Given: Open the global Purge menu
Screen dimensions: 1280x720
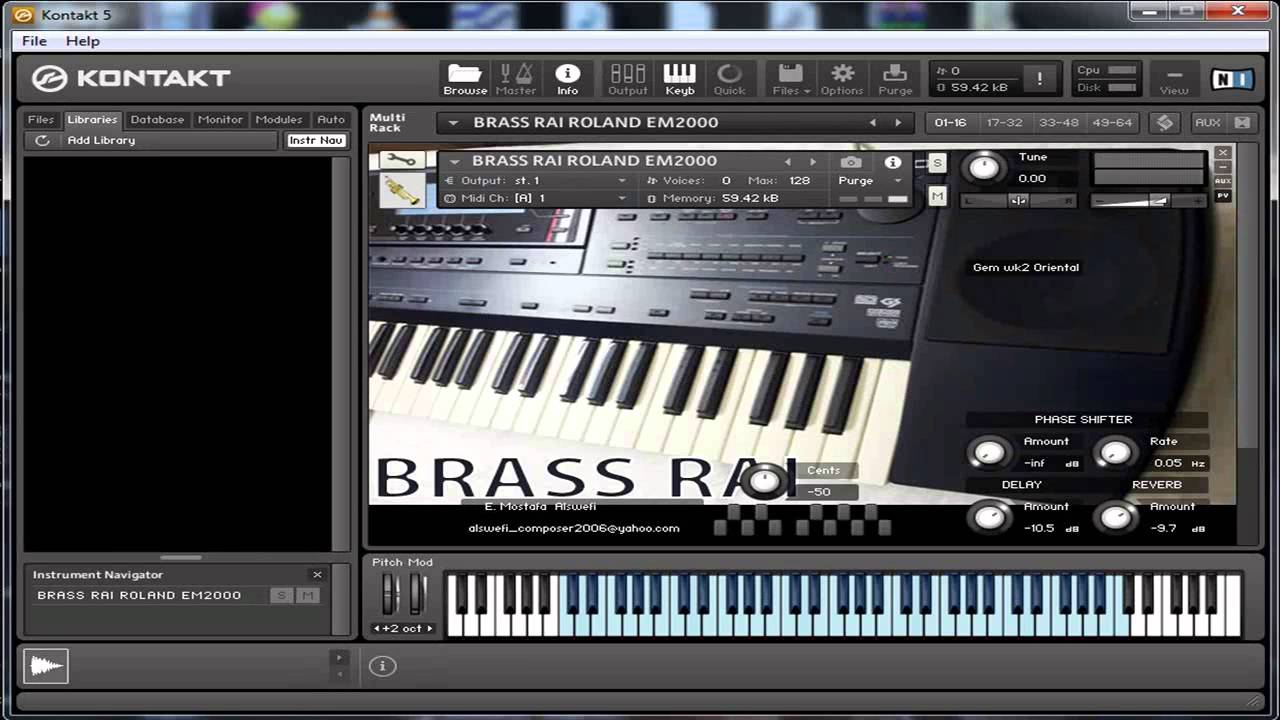Looking at the screenshot, I should 895,79.
